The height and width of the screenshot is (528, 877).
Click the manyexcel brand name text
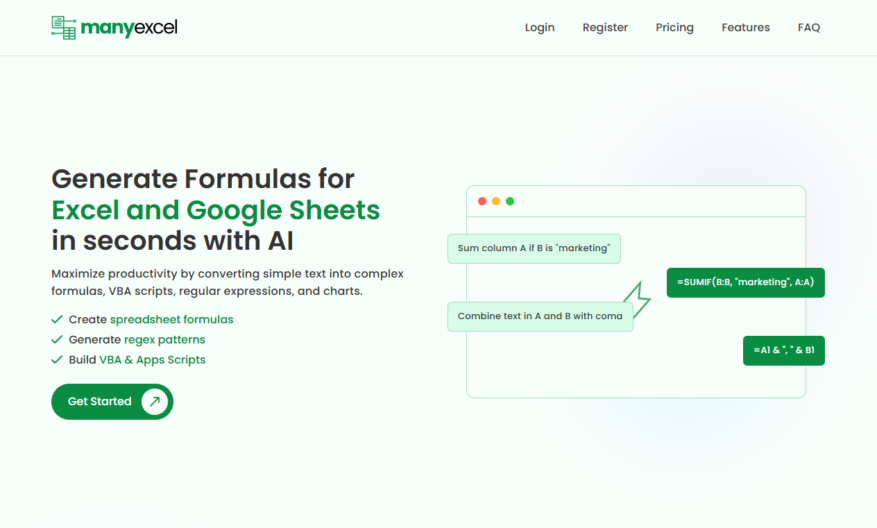pyautogui.click(x=129, y=27)
